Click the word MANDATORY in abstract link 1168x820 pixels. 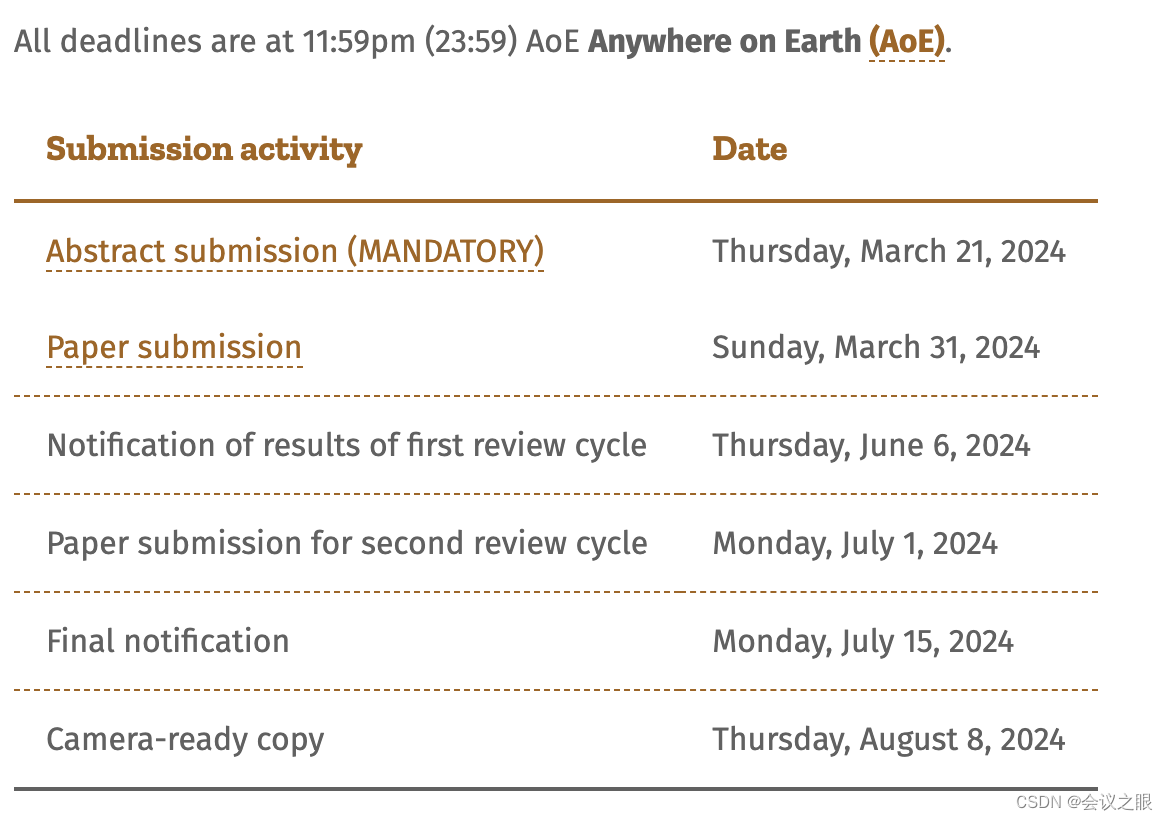(446, 252)
